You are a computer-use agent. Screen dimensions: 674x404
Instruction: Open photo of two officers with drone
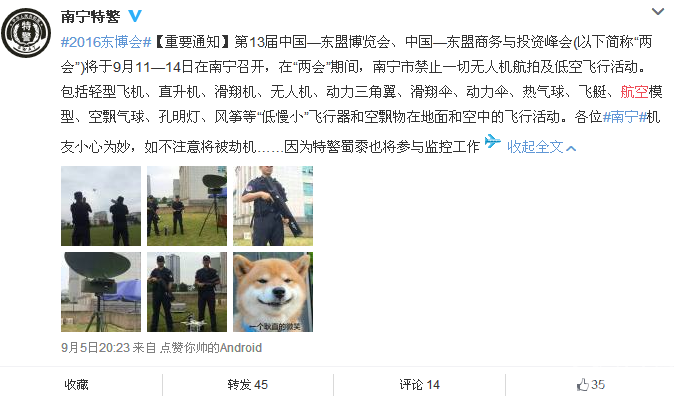point(187,292)
